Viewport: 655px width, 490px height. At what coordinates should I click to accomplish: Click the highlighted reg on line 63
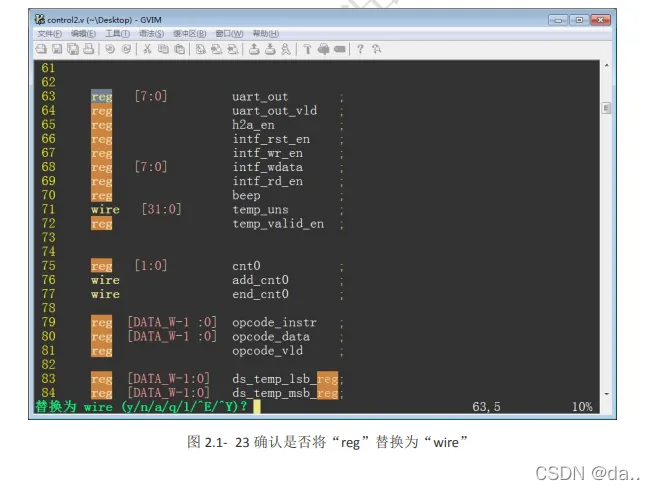tap(102, 96)
